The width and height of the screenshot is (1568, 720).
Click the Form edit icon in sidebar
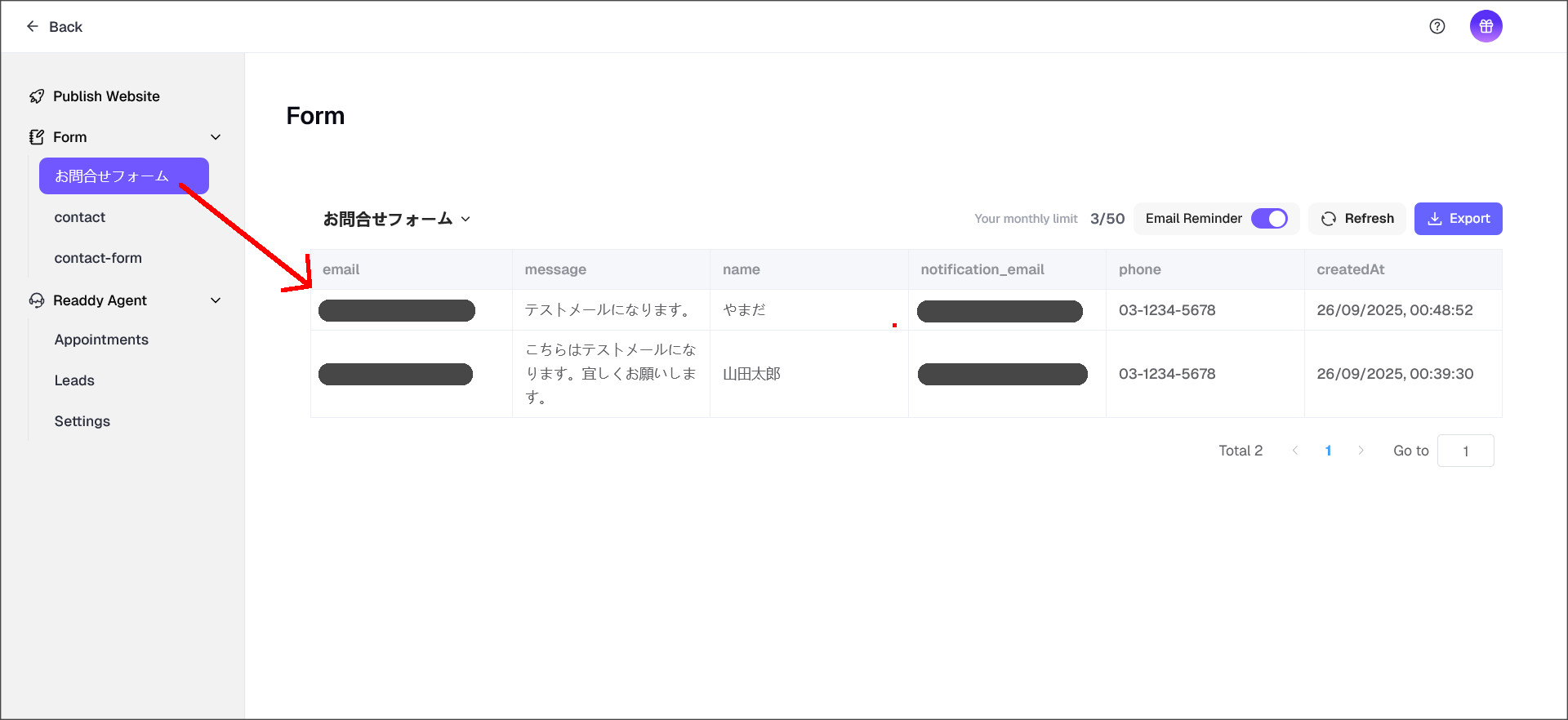click(x=37, y=137)
